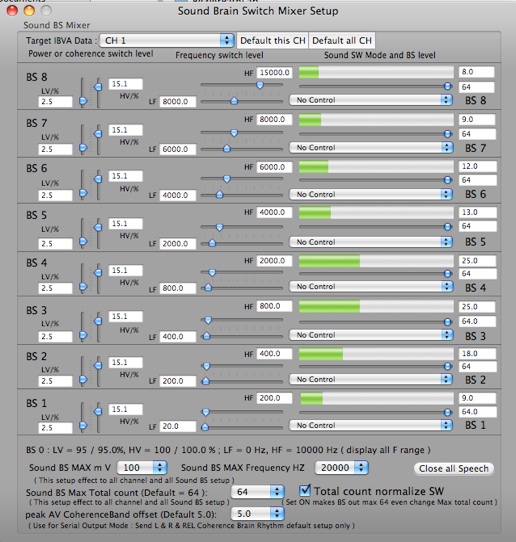Image resolution: width=516 pixels, height=542 pixels.
Task: Click the BS 7 HF slider knob
Action: pyautogui.click(x=234, y=133)
